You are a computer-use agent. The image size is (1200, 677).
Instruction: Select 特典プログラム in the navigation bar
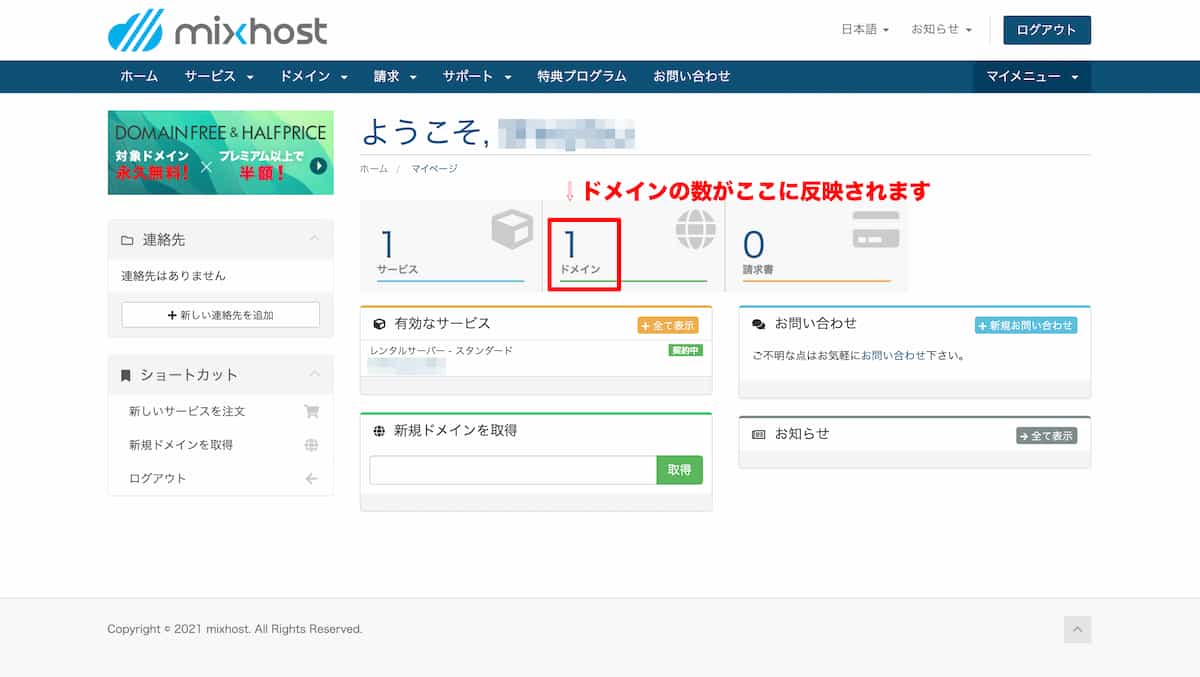(x=581, y=76)
